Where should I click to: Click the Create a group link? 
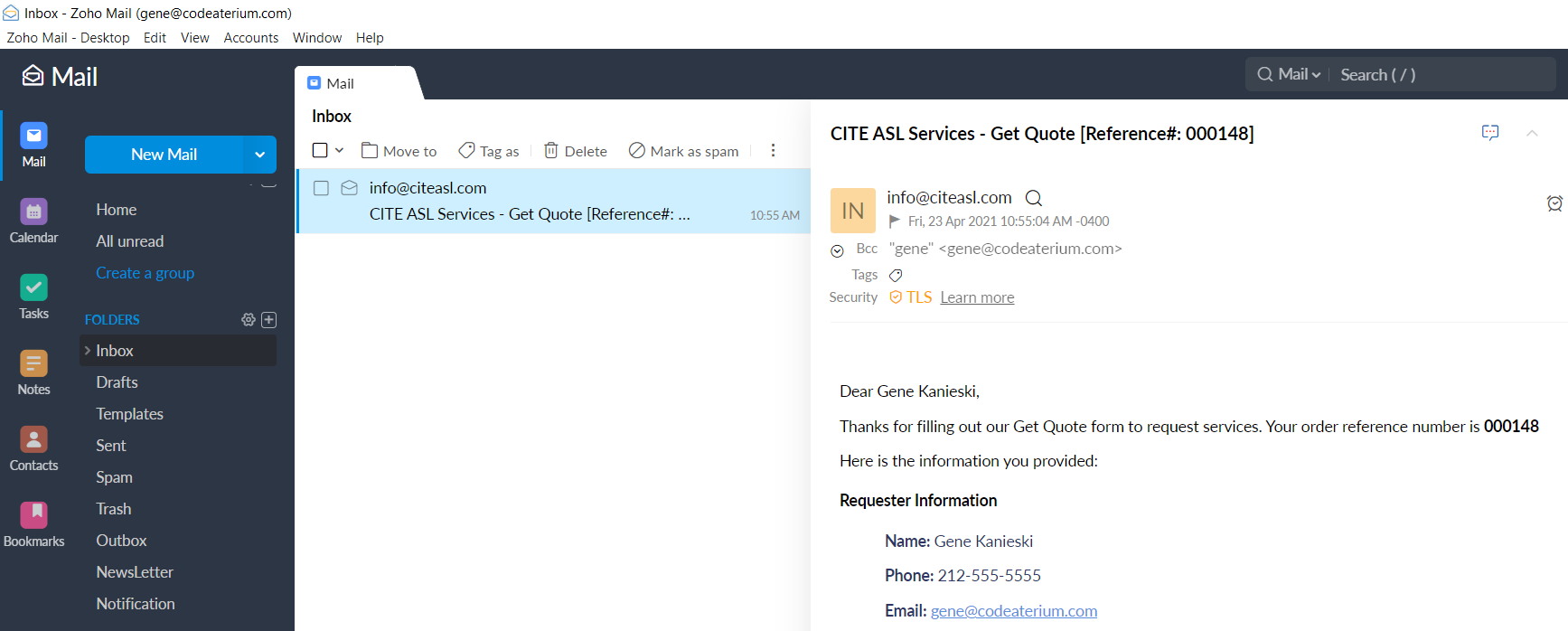click(x=146, y=273)
